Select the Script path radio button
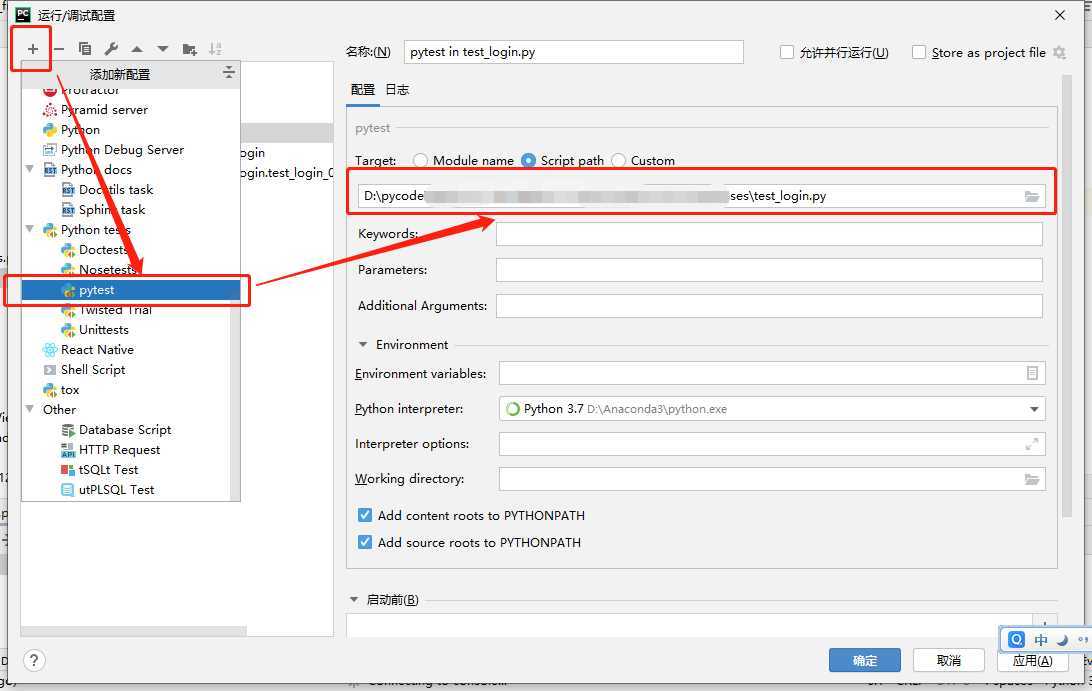Image resolution: width=1092 pixels, height=691 pixels. click(529, 161)
